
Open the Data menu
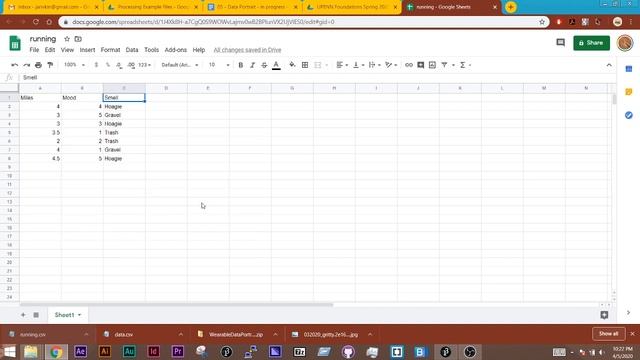pos(132,50)
